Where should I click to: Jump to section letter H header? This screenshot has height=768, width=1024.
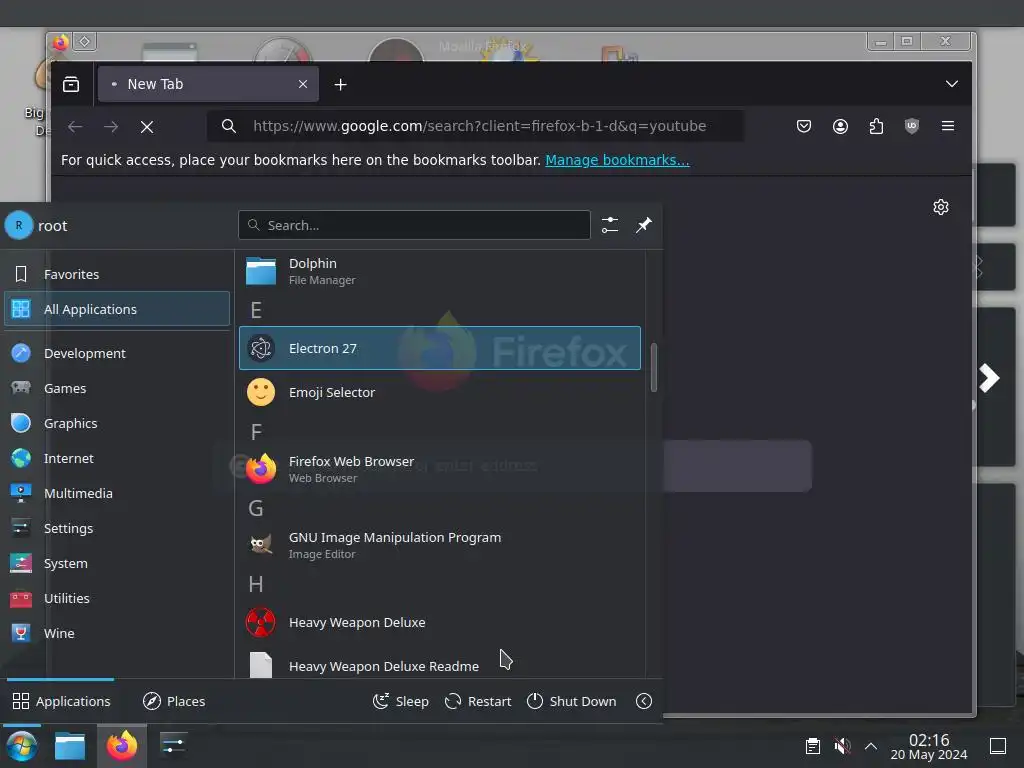tap(256, 584)
